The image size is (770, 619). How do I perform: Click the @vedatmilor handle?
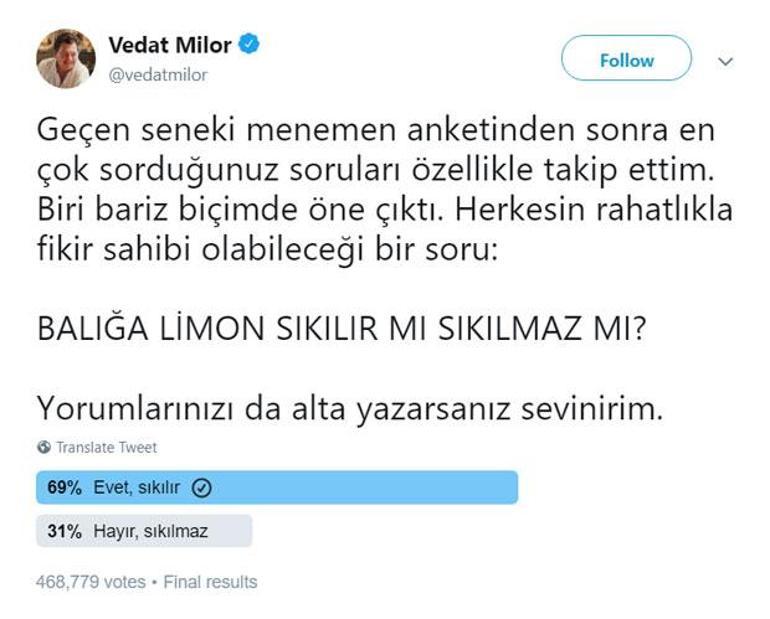point(157,75)
